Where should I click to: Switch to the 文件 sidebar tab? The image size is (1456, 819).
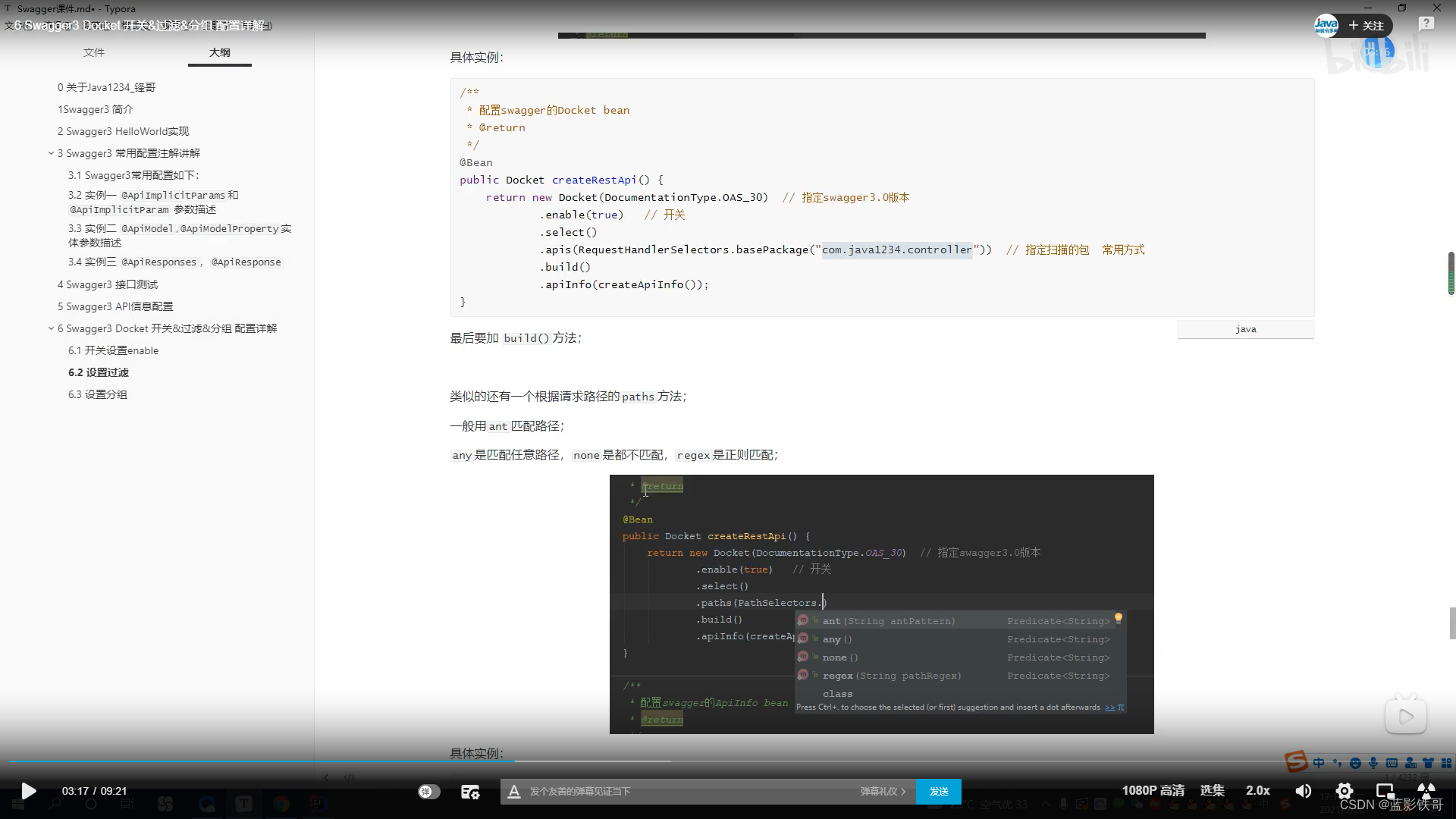tap(94, 52)
